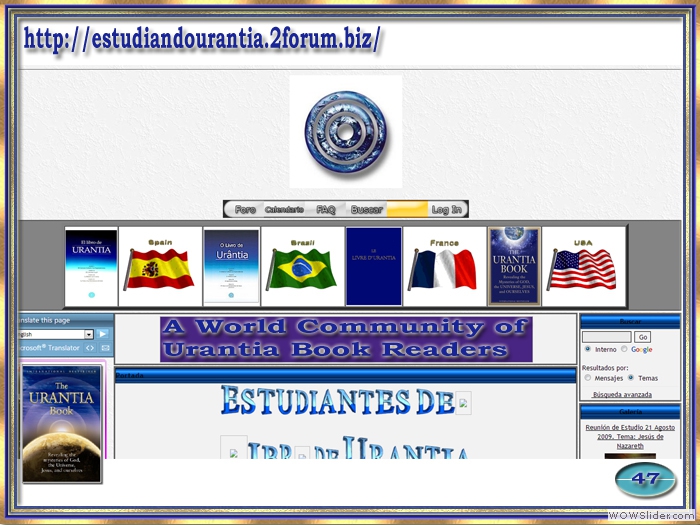Select the Interno radio button

(588, 349)
